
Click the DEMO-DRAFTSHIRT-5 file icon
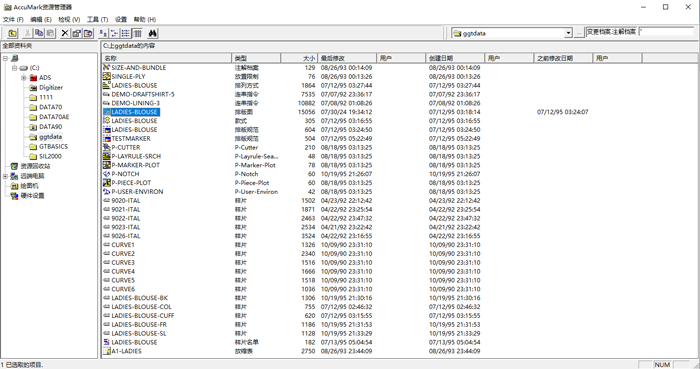tap(107, 94)
